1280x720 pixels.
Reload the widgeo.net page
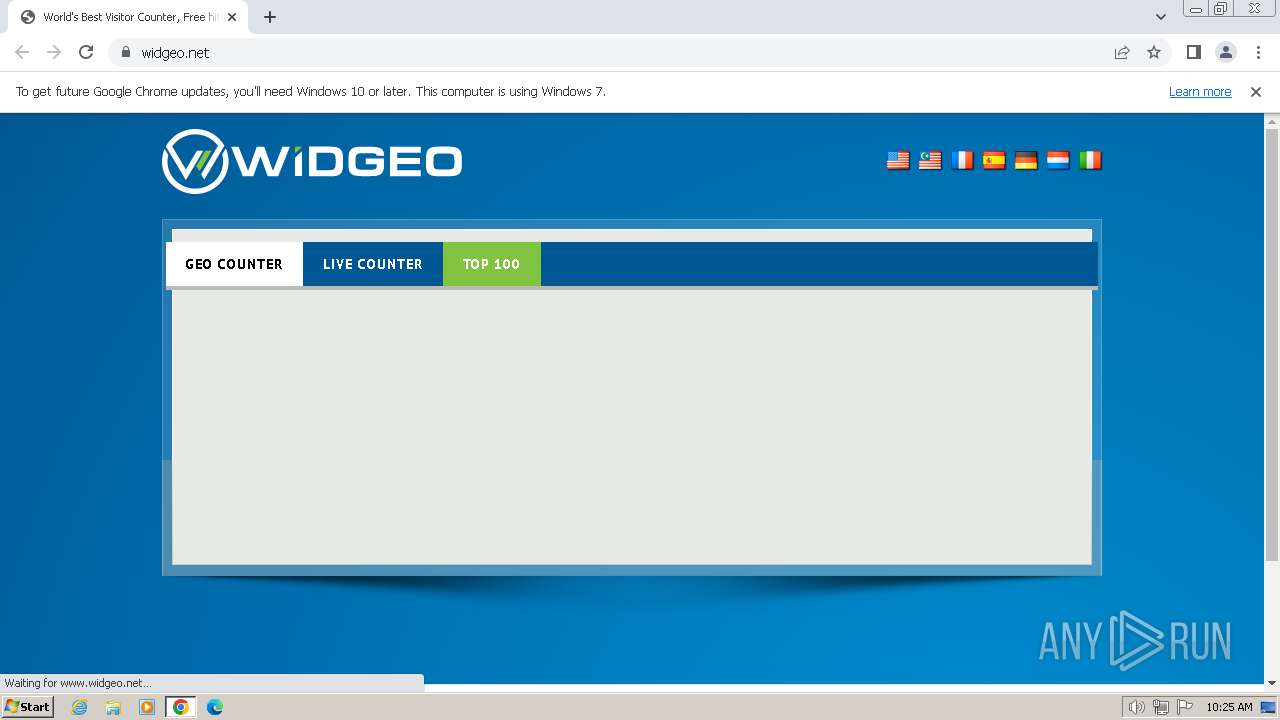click(x=86, y=52)
